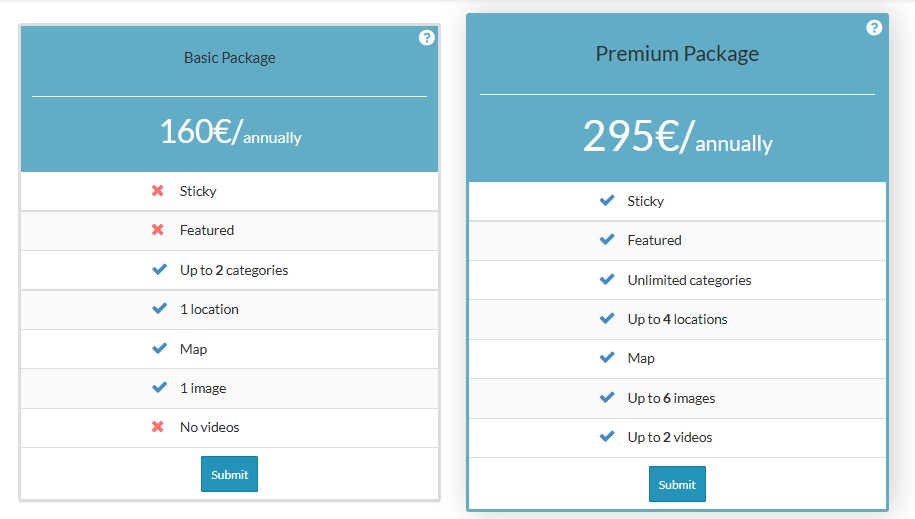Click the checkmark beside 1 image
The image size is (915, 519).
[x=158, y=388]
